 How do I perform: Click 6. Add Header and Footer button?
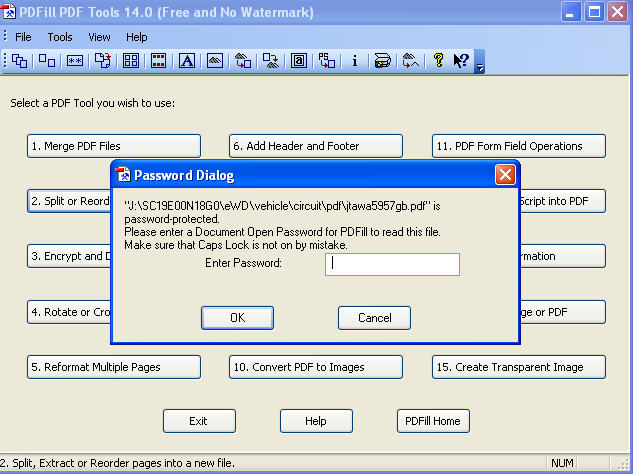click(x=316, y=146)
